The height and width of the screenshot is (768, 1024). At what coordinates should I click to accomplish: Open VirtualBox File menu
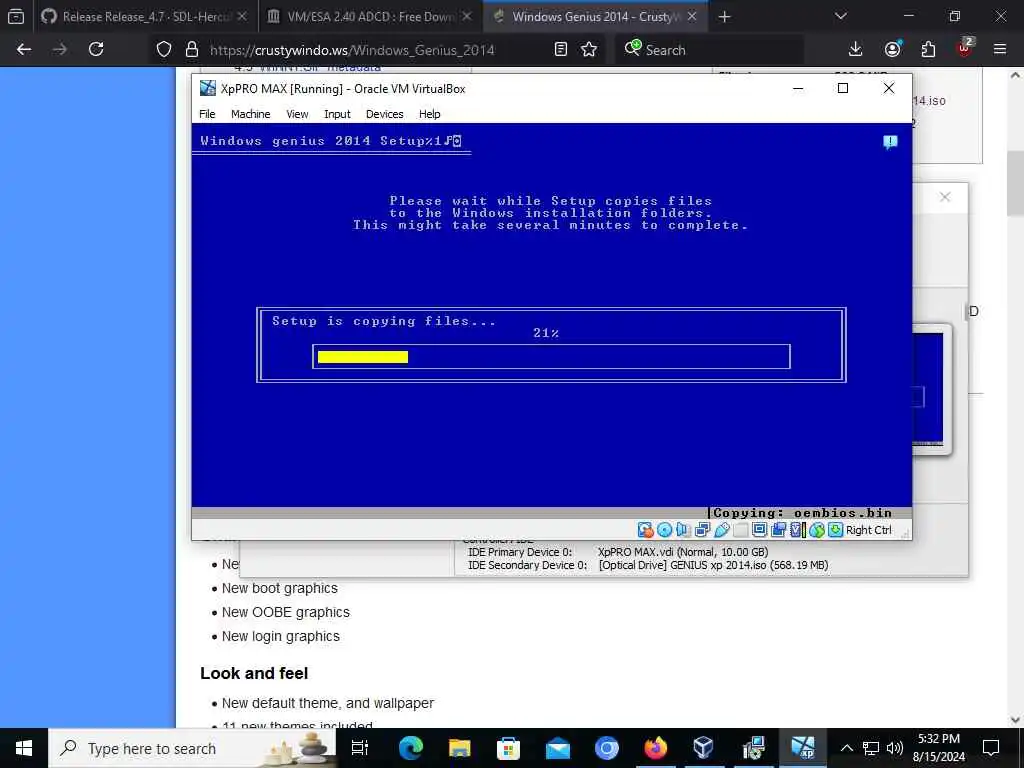[207, 114]
